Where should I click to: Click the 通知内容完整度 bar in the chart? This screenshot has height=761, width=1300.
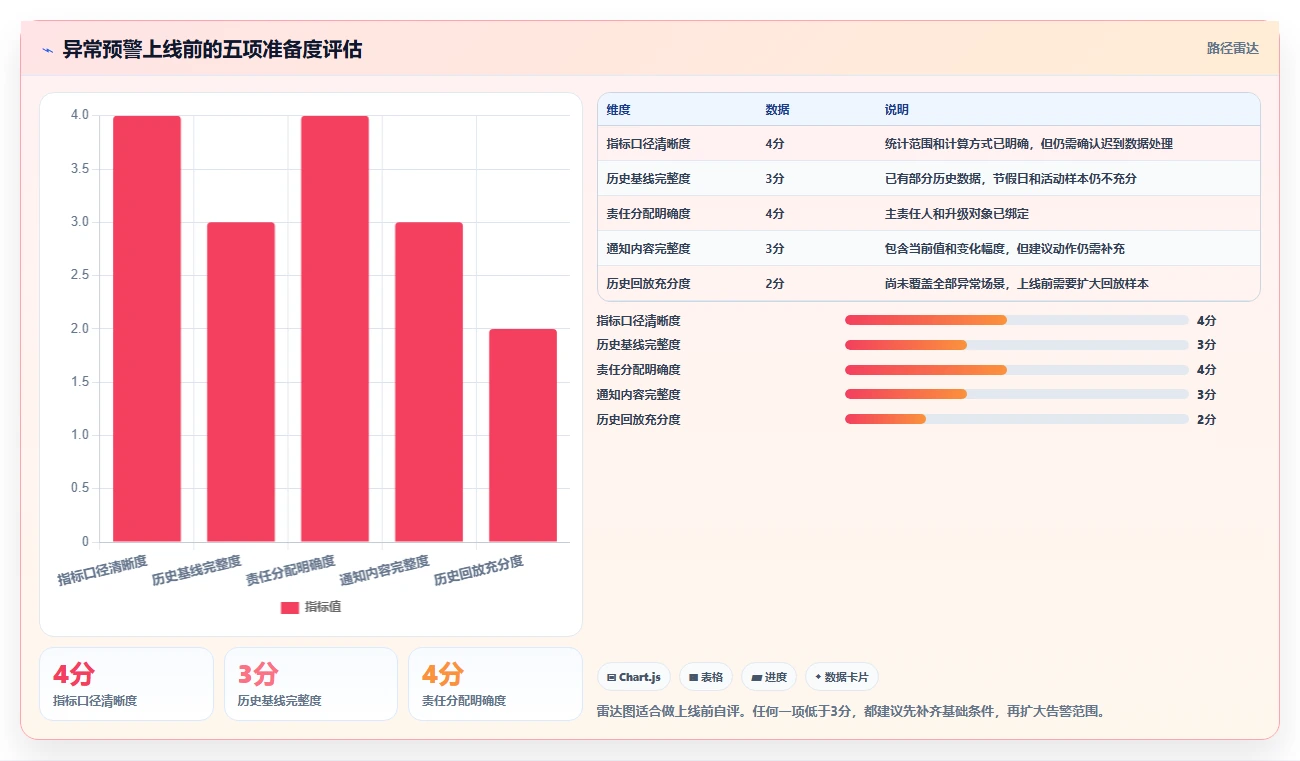[x=429, y=382]
